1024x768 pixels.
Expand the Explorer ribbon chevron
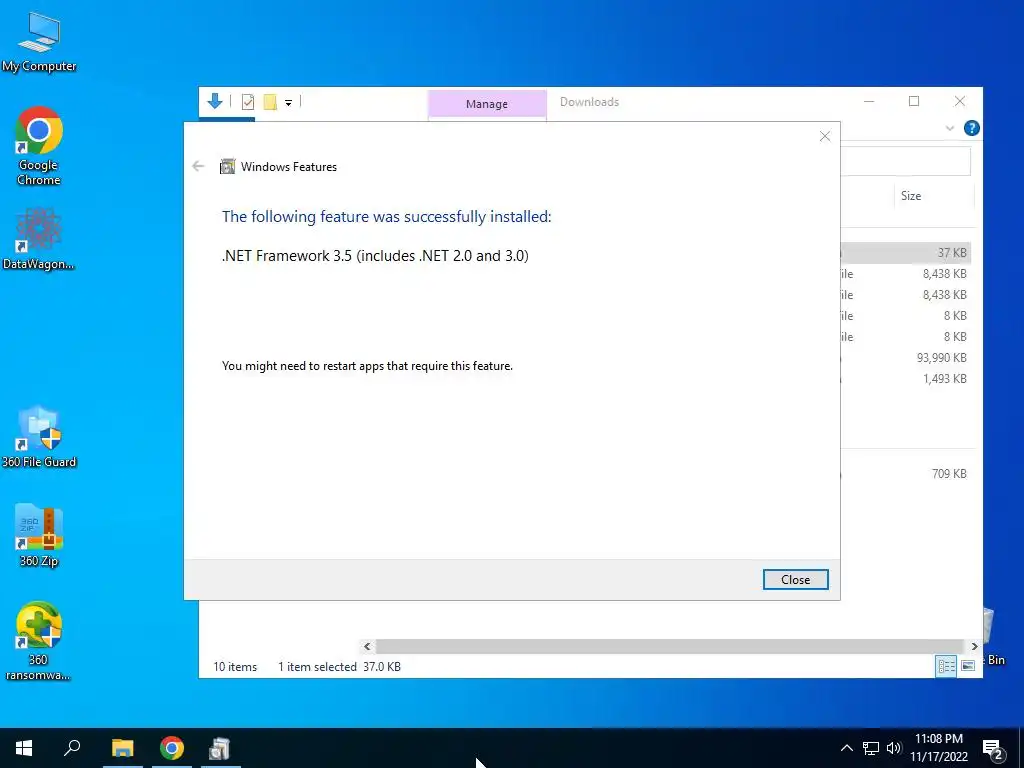pos(950,129)
